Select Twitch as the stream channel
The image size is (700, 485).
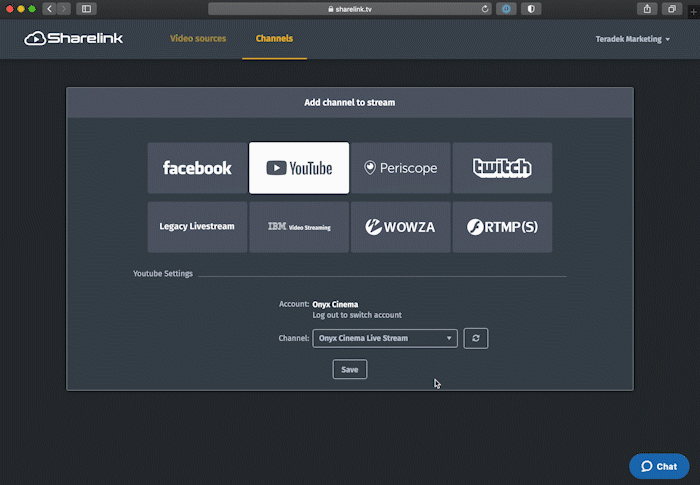tap(502, 168)
